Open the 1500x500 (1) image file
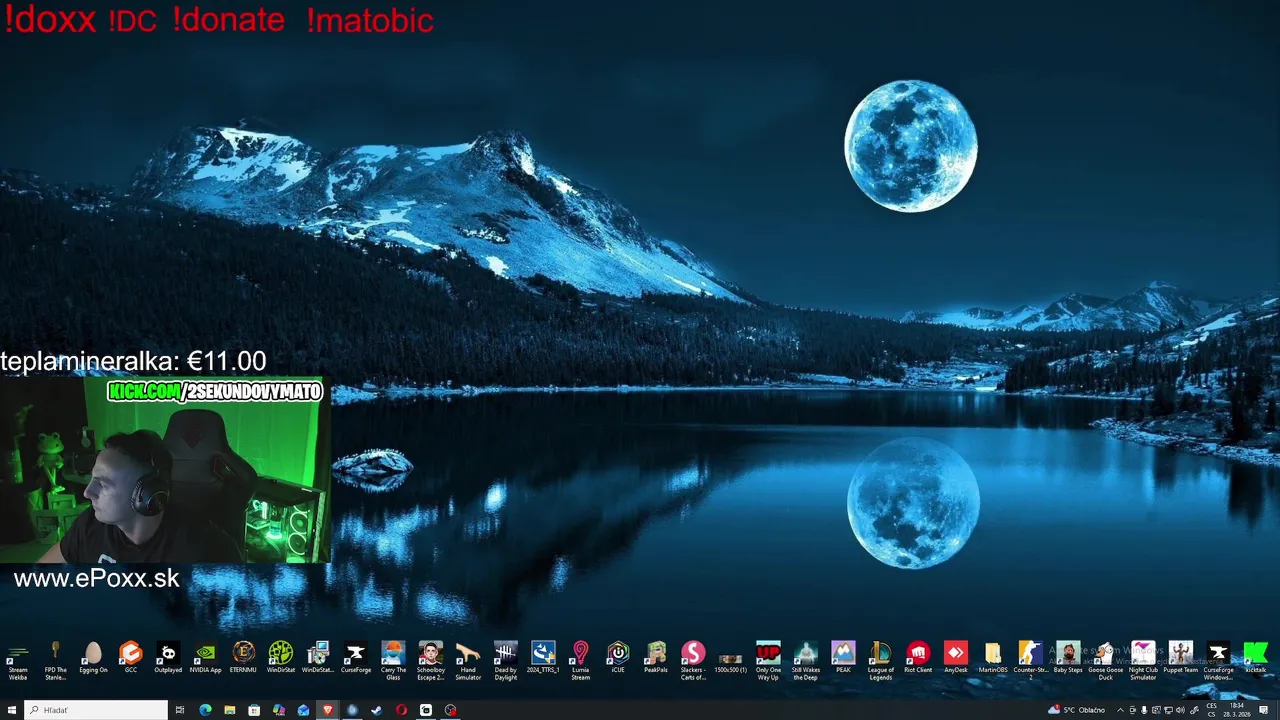 pos(731,662)
